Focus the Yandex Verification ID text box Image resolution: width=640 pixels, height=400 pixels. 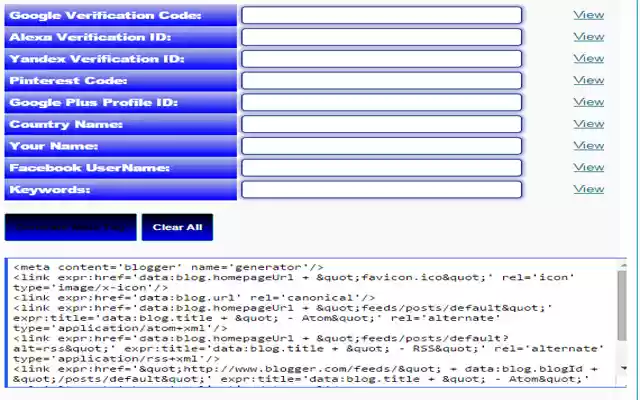click(381, 59)
